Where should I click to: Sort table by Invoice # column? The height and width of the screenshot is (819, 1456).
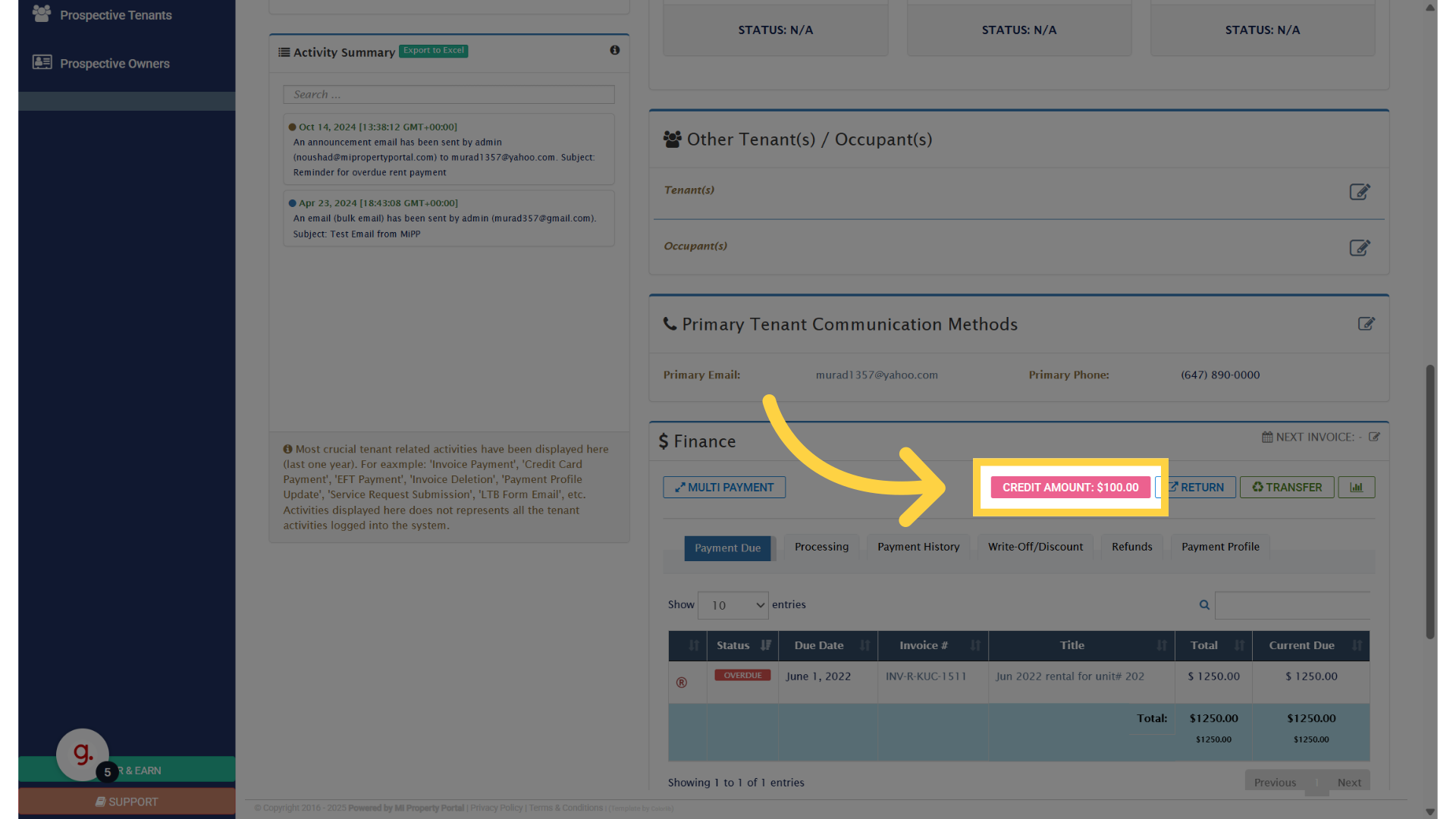pyautogui.click(x=933, y=646)
